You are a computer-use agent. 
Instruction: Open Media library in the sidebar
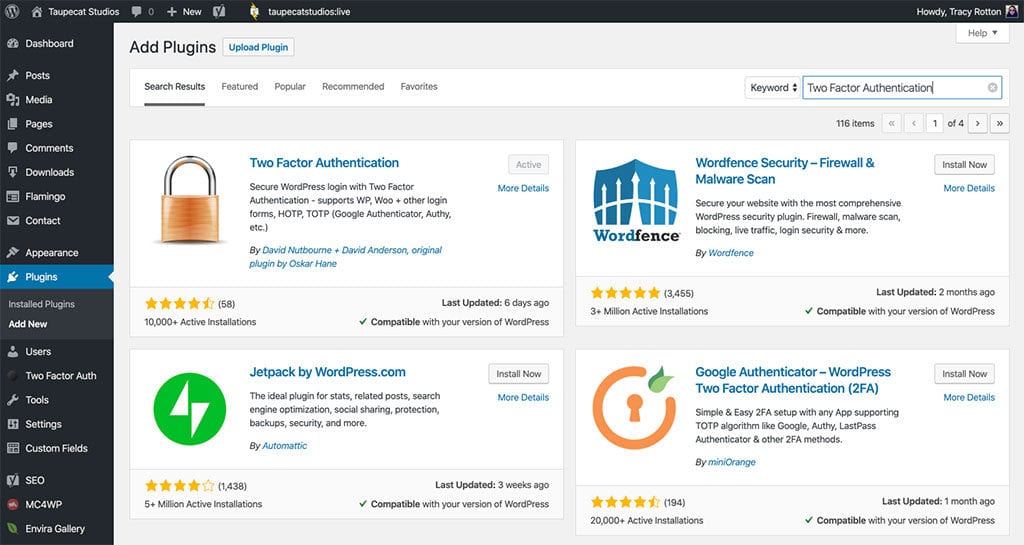pos(57,100)
